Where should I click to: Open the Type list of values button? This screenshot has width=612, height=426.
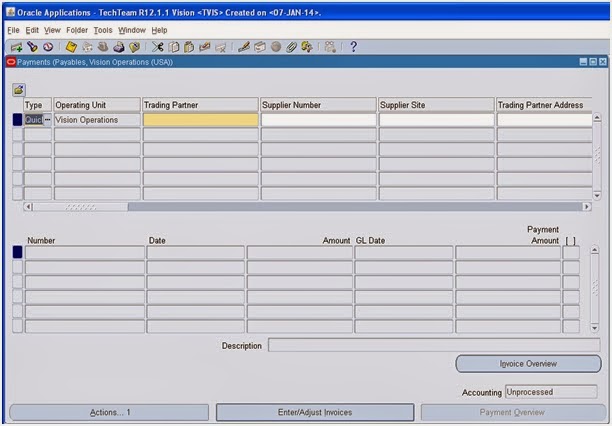click(x=47, y=120)
